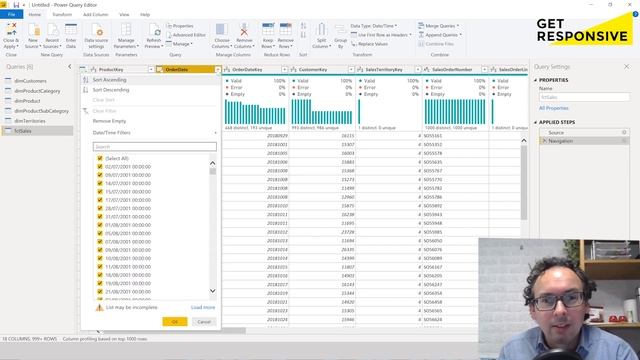The width and height of the screenshot is (640, 360).
Task: Open the SalesTerritoryKey column filter dropdown
Action: tap(418, 70)
